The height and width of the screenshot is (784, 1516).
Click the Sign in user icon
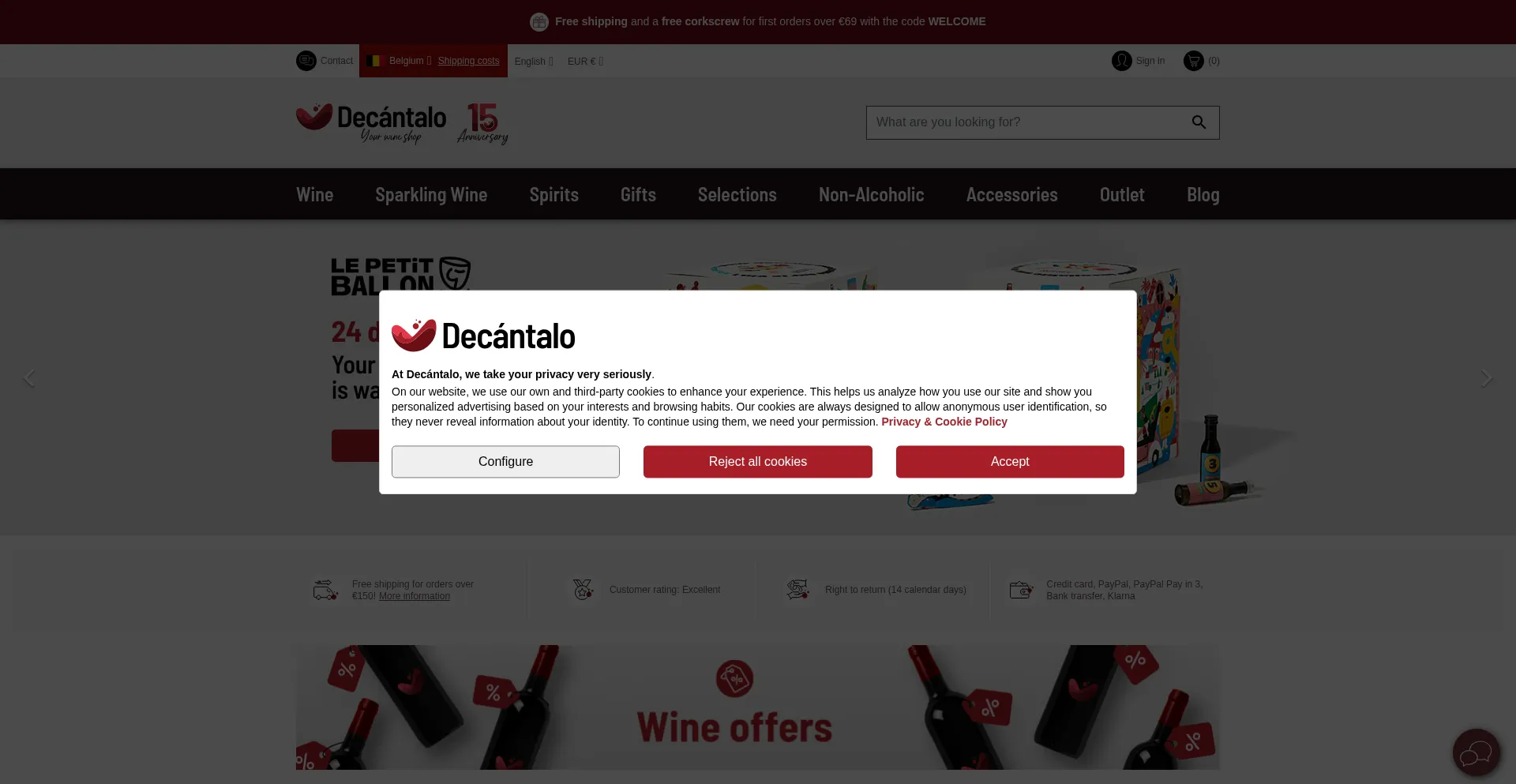pyautogui.click(x=1121, y=61)
